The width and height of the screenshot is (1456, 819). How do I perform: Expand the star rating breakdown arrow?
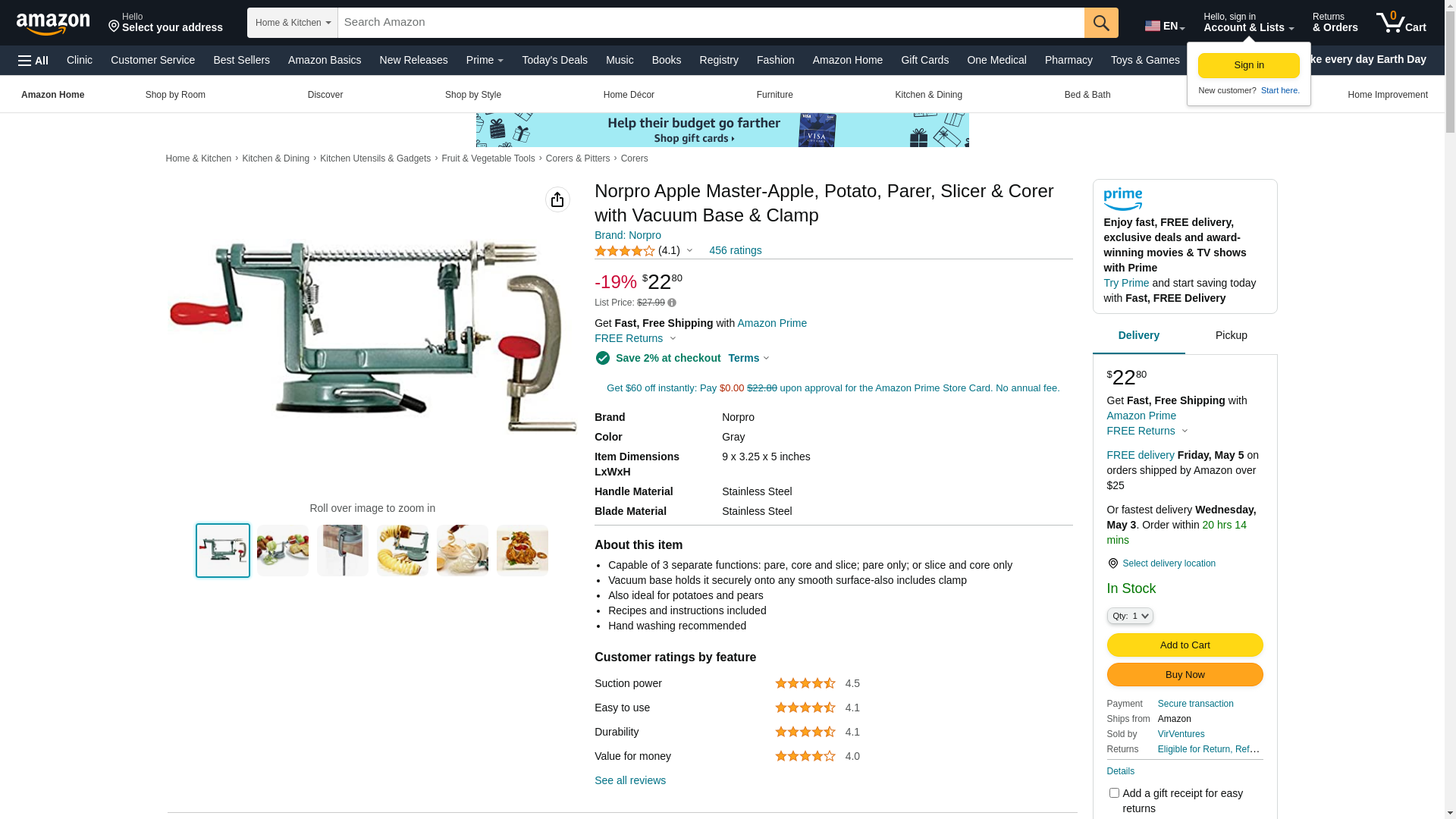(x=689, y=251)
